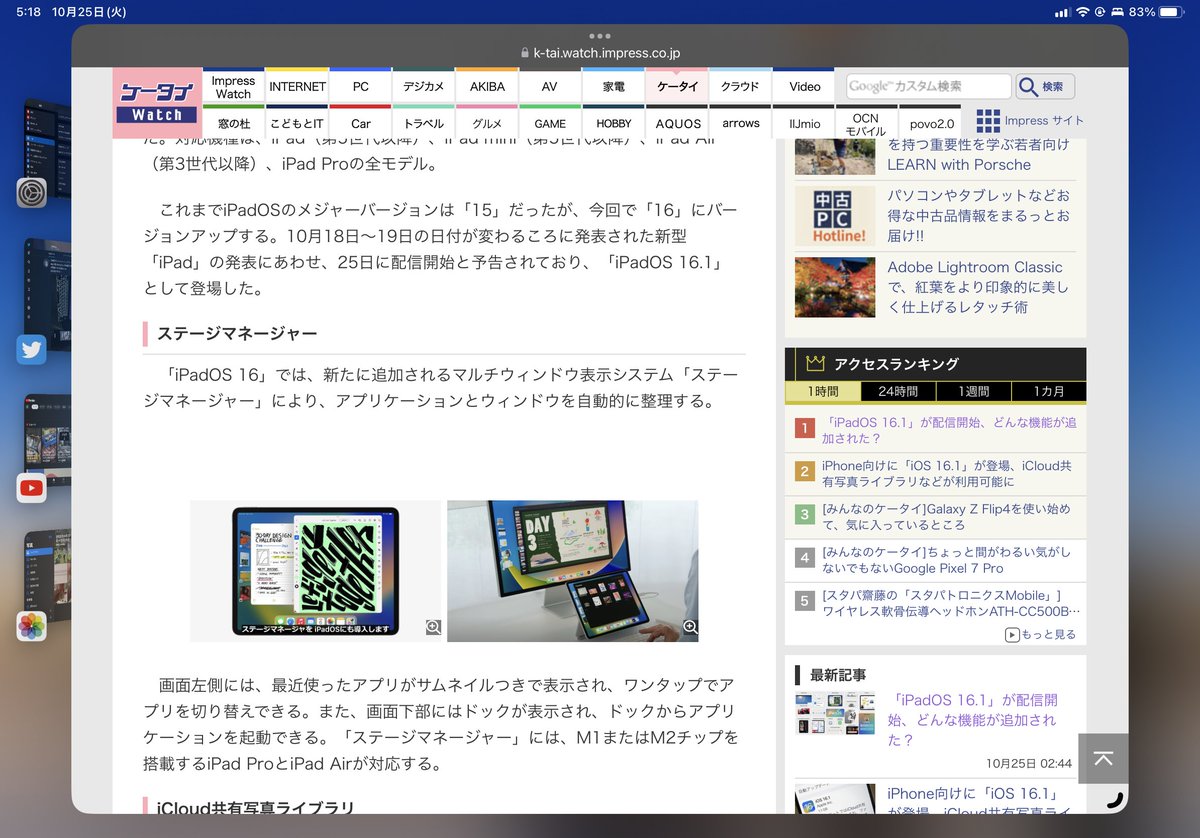
Task: Open the 家電 tab
Action: click(x=613, y=86)
